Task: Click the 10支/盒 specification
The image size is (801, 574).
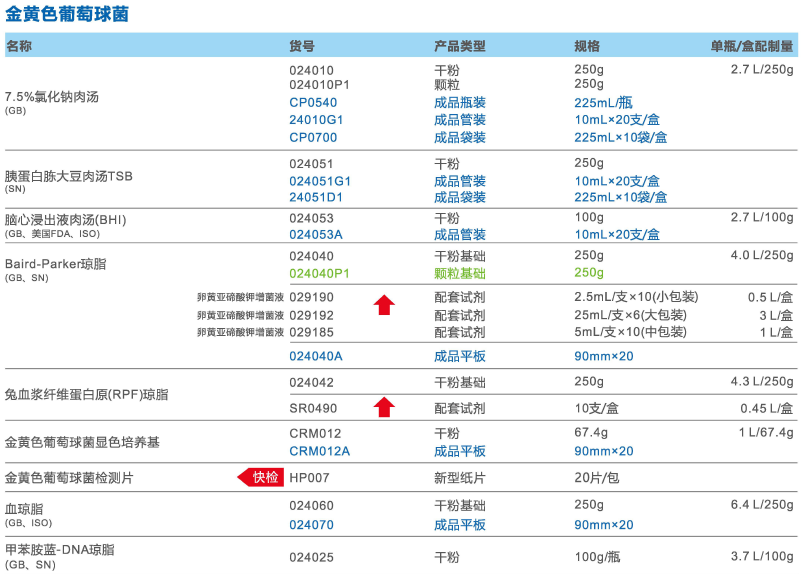Action: point(597,408)
